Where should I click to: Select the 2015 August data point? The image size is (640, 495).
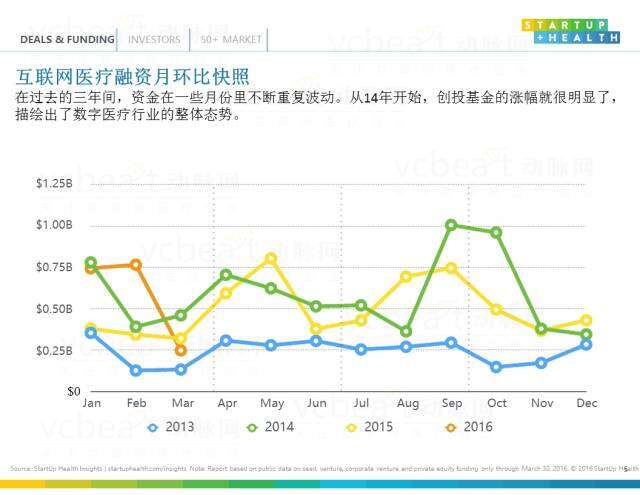[406, 276]
